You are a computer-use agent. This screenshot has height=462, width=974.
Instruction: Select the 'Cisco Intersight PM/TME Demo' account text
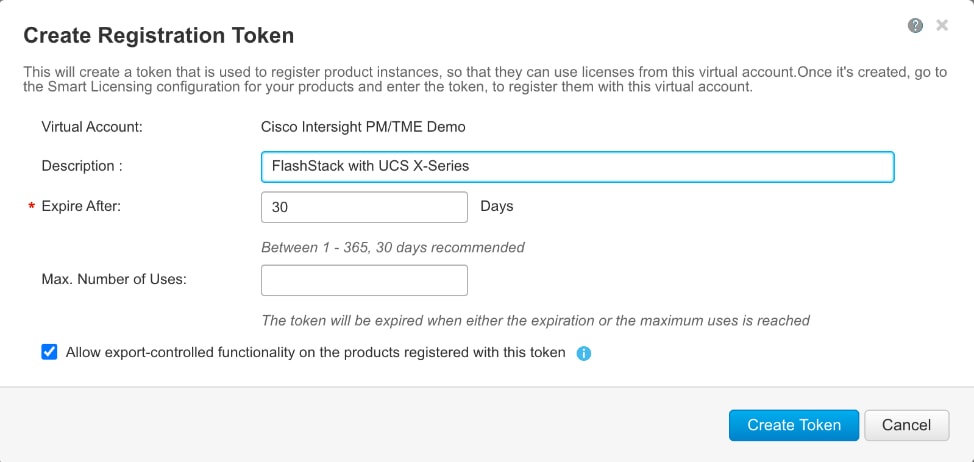pos(363,127)
